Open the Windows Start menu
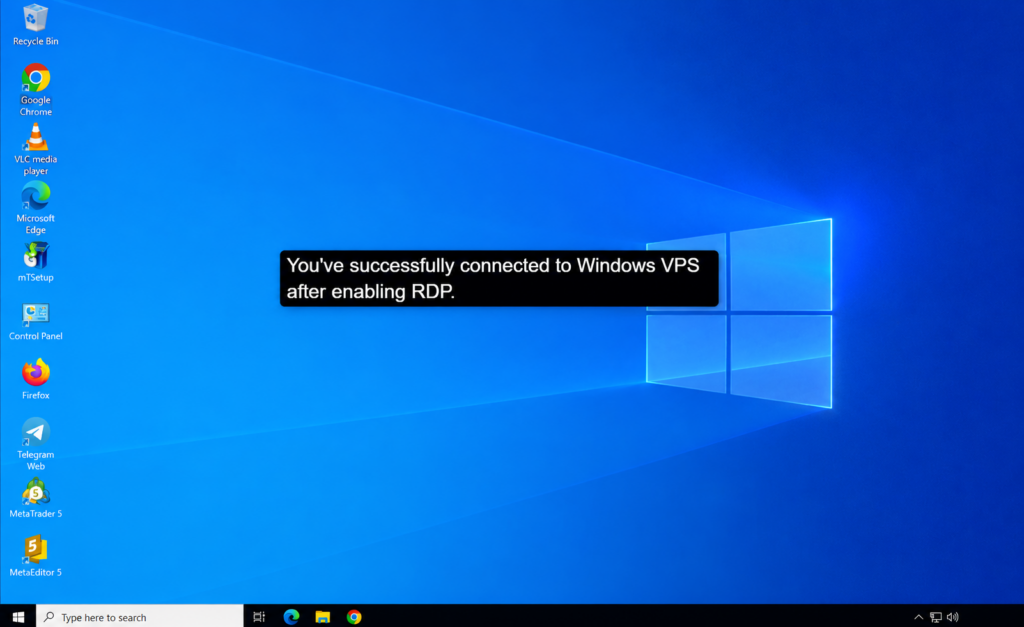The width and height of the screenshot is (1024, 627). (18, 617)
